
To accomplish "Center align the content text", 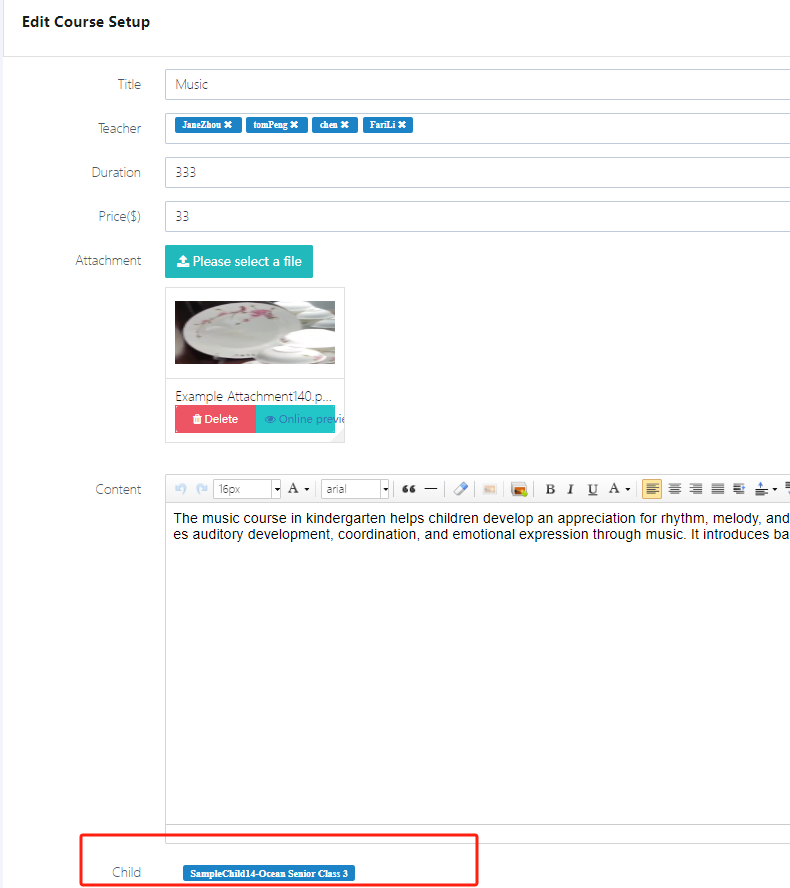I will 675,489.
